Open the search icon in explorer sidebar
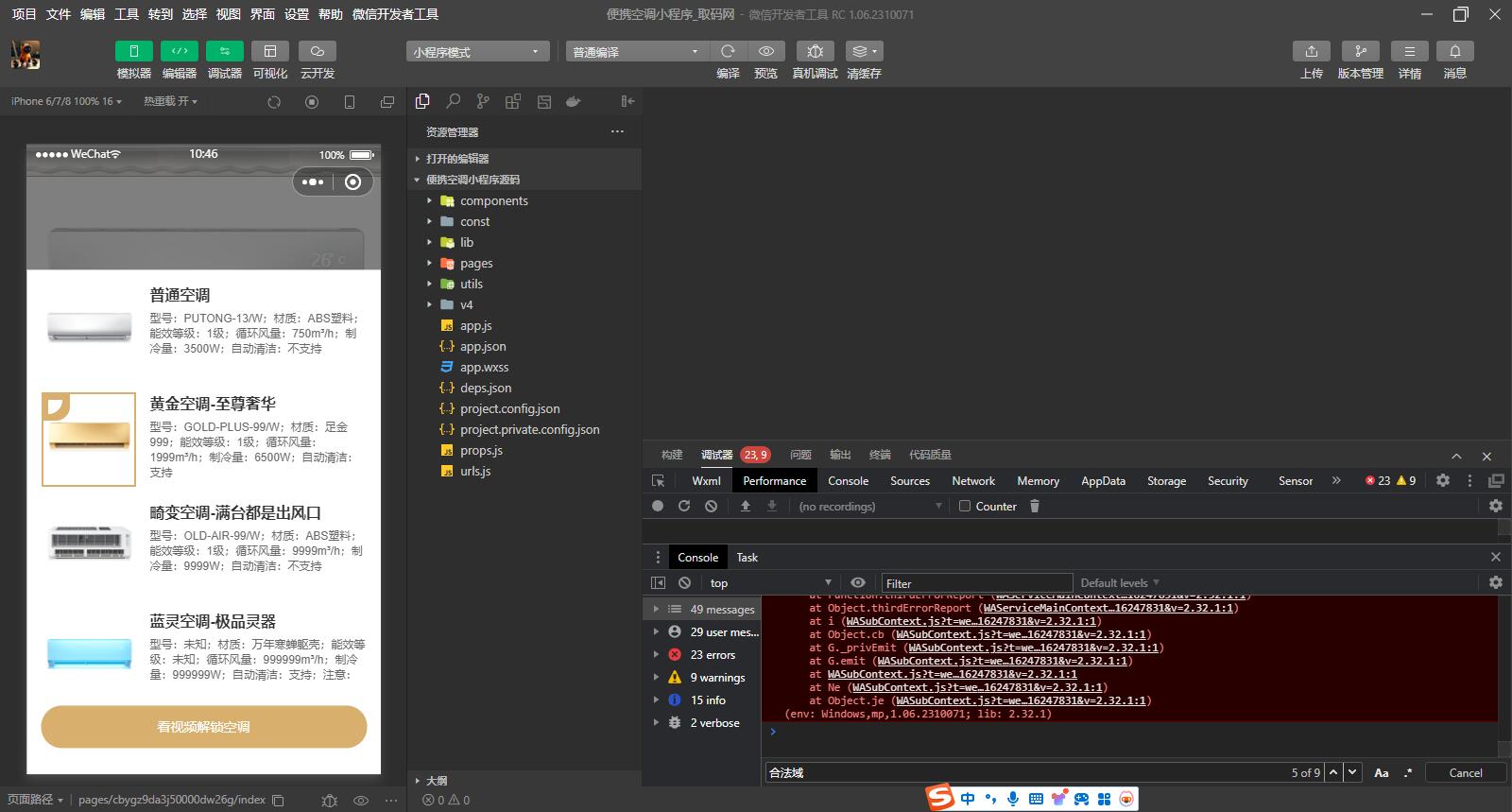This screenshot has height=812, width=1512. click(x=454, y=101)
